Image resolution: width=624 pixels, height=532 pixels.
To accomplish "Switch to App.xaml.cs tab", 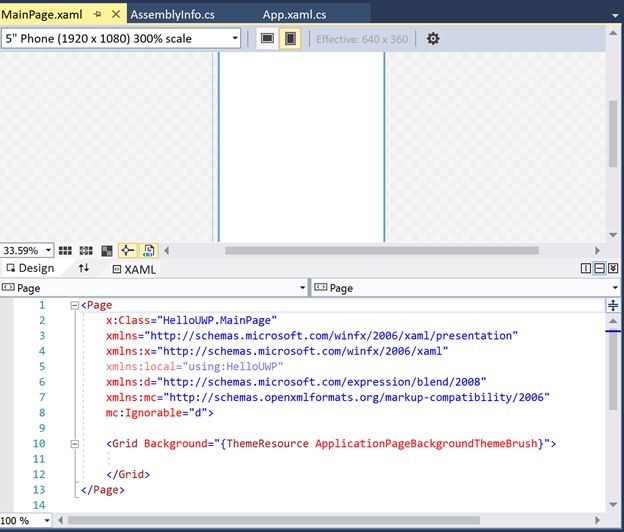I will (294, 15).
